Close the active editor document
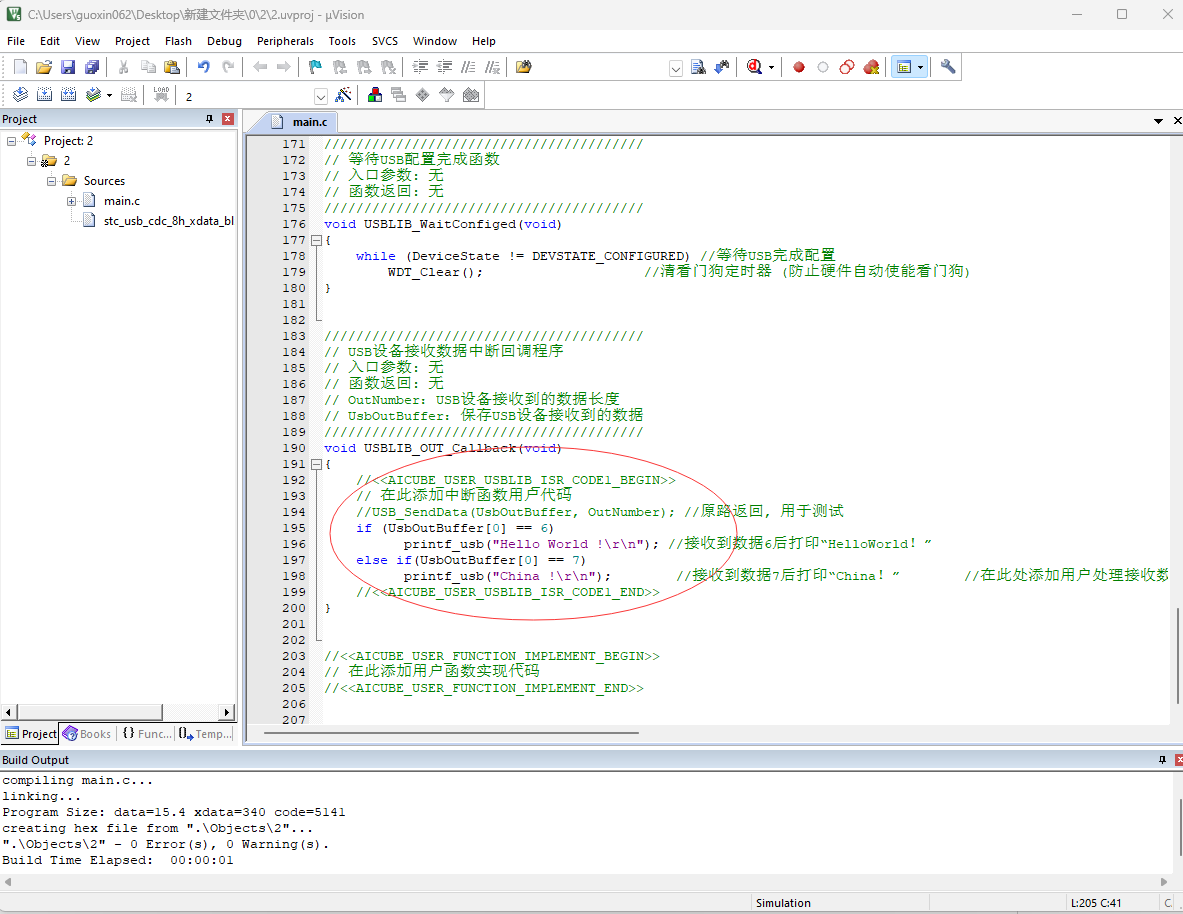 [x=1177, y=121]
